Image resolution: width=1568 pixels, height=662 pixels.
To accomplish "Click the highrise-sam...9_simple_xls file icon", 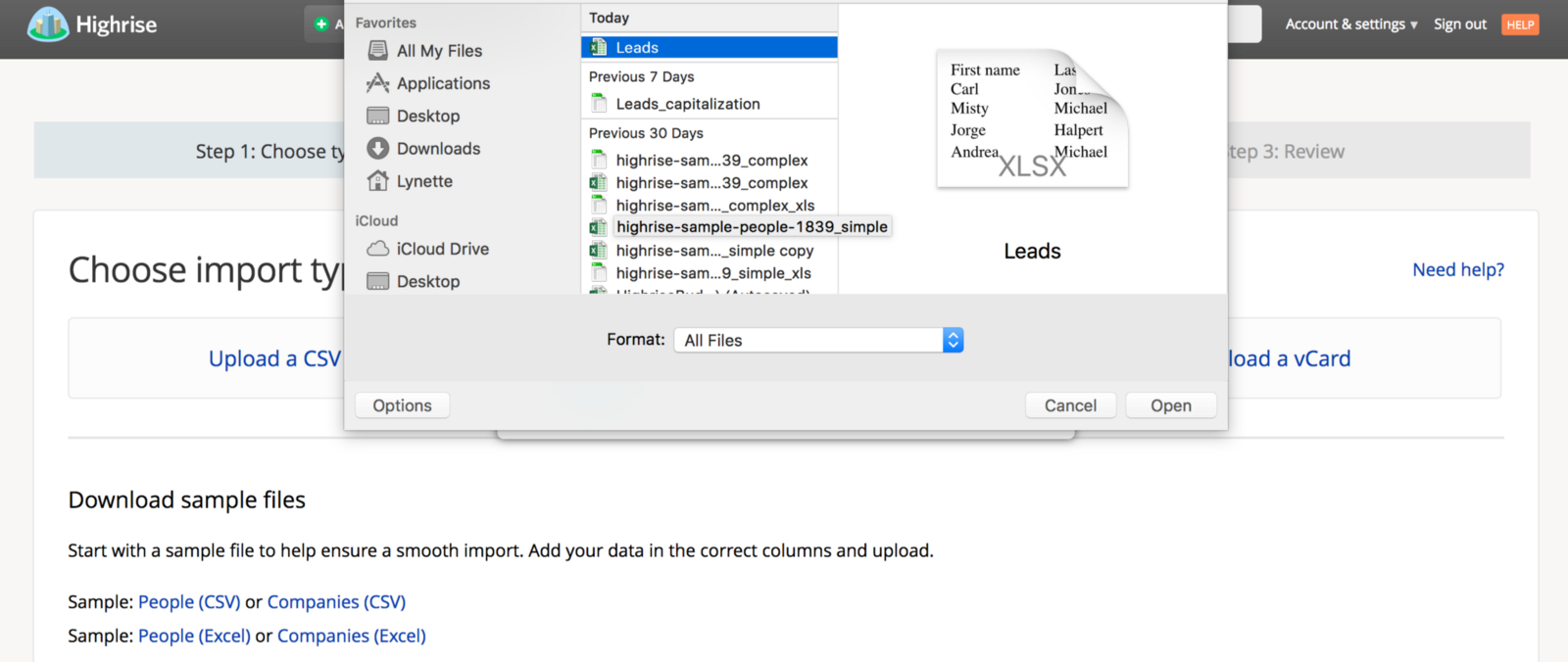I will coord(598,273).
